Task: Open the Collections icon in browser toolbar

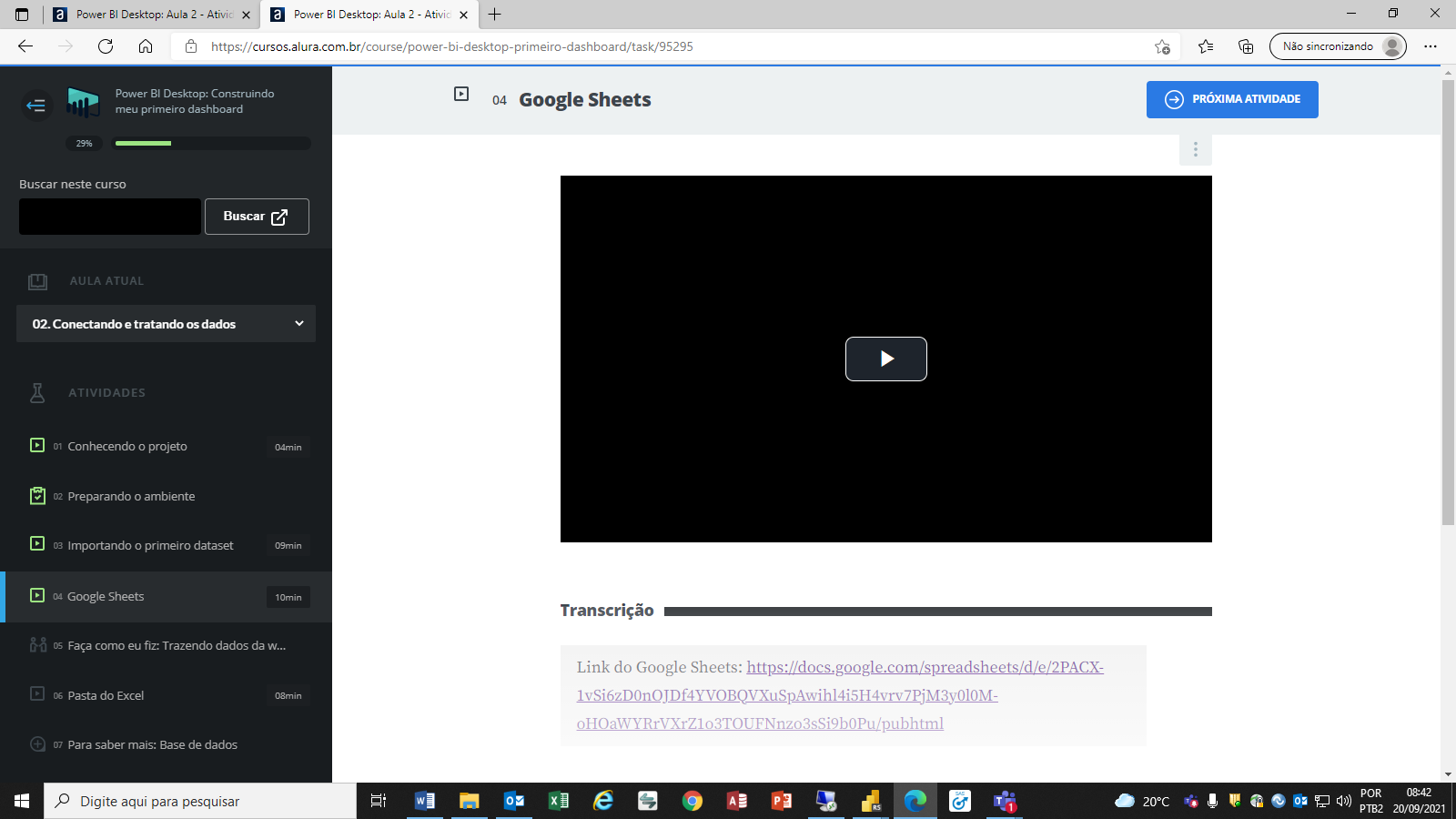Action: coord(1246,46)
